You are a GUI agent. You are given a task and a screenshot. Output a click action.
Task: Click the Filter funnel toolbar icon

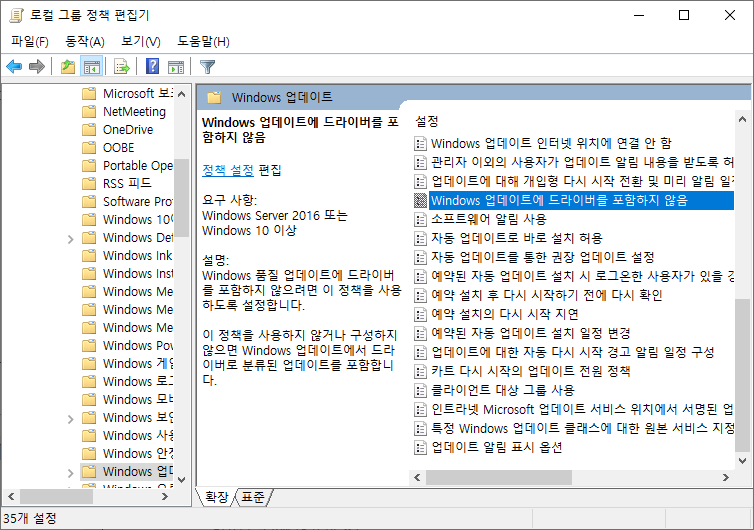pos(207,66)
